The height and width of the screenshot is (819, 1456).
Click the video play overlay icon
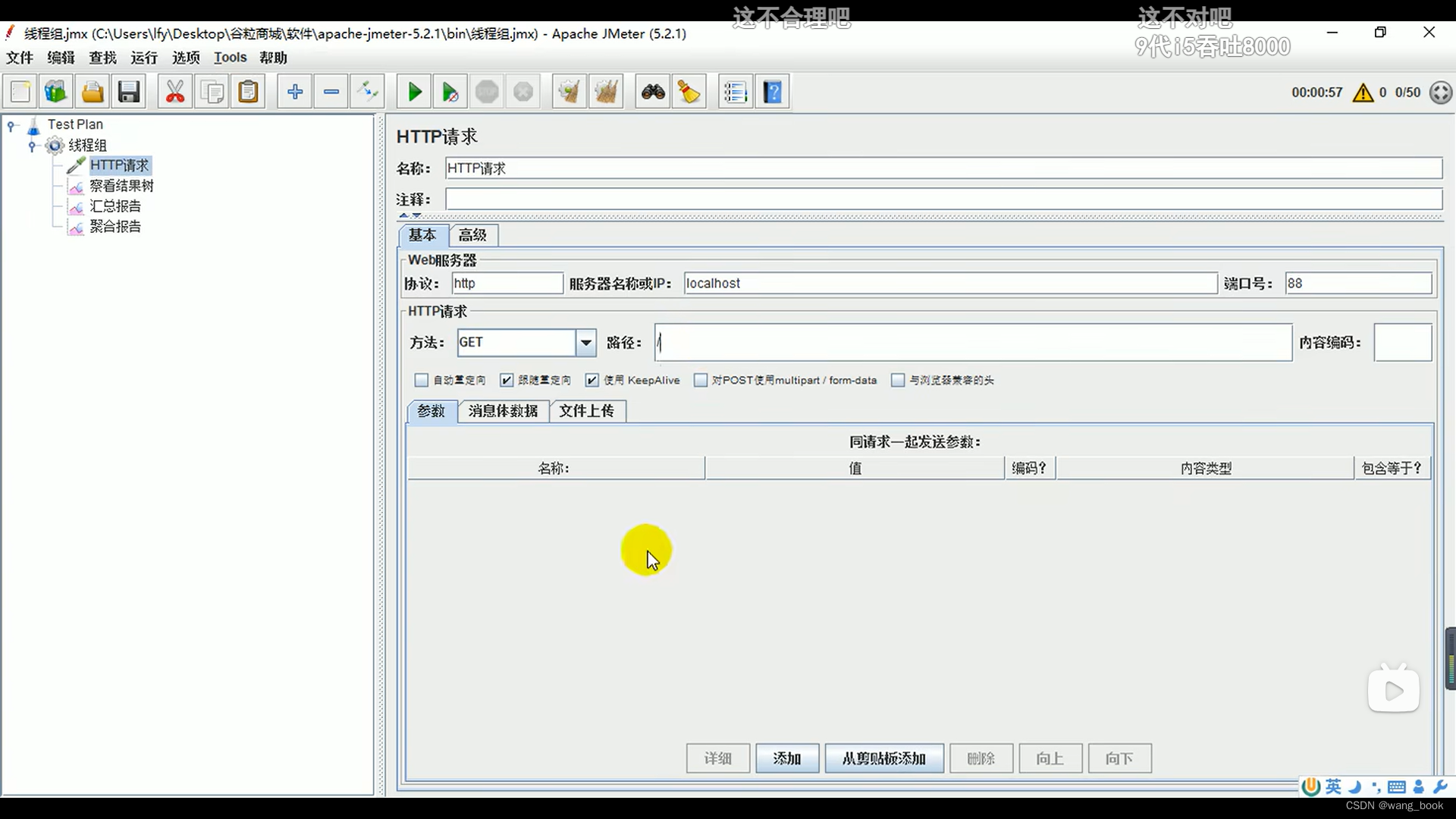coord(1394,690)
